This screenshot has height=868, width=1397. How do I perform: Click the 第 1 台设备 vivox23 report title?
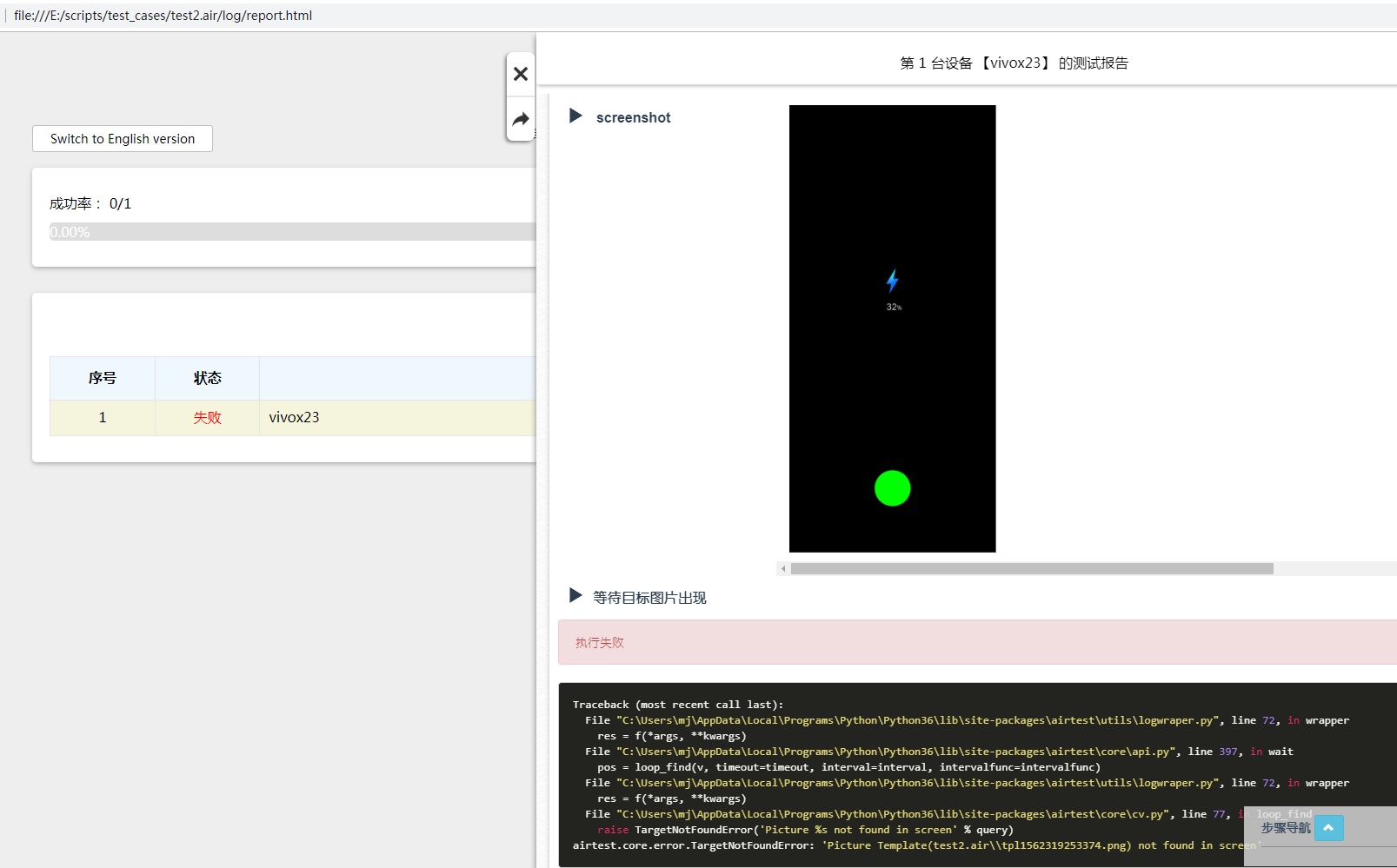[x=1014, y=63]
